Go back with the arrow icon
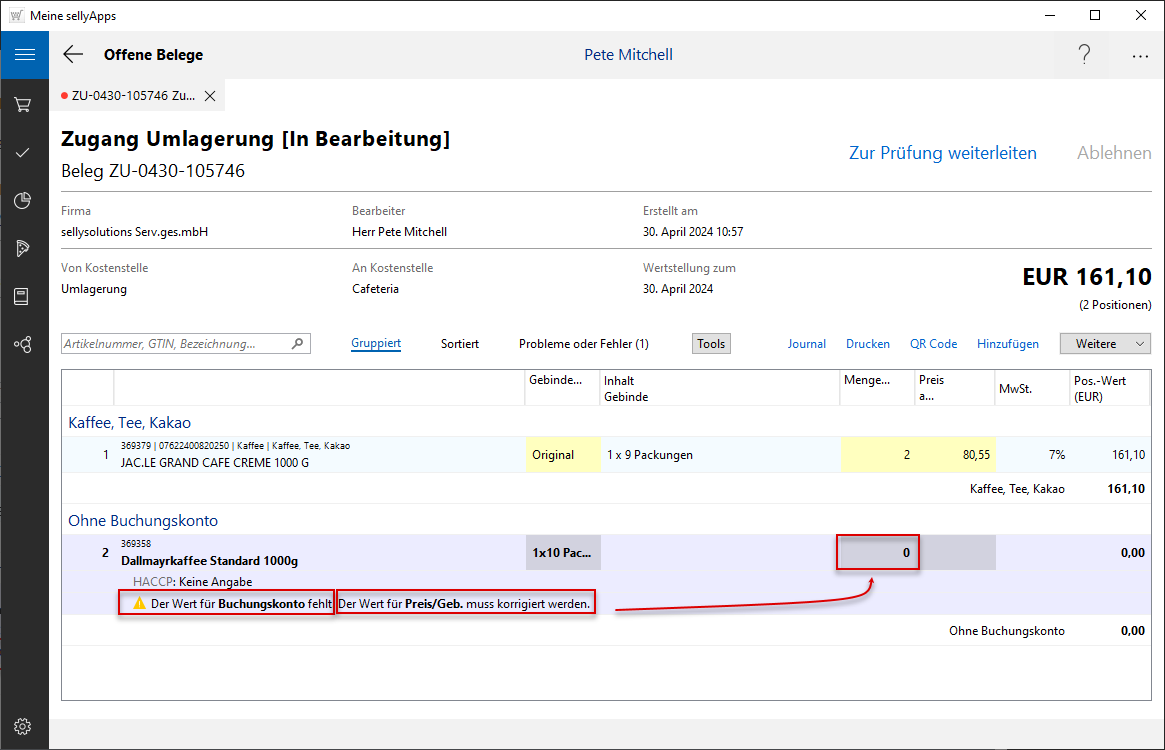The image size is (1165, 750). 73,55
